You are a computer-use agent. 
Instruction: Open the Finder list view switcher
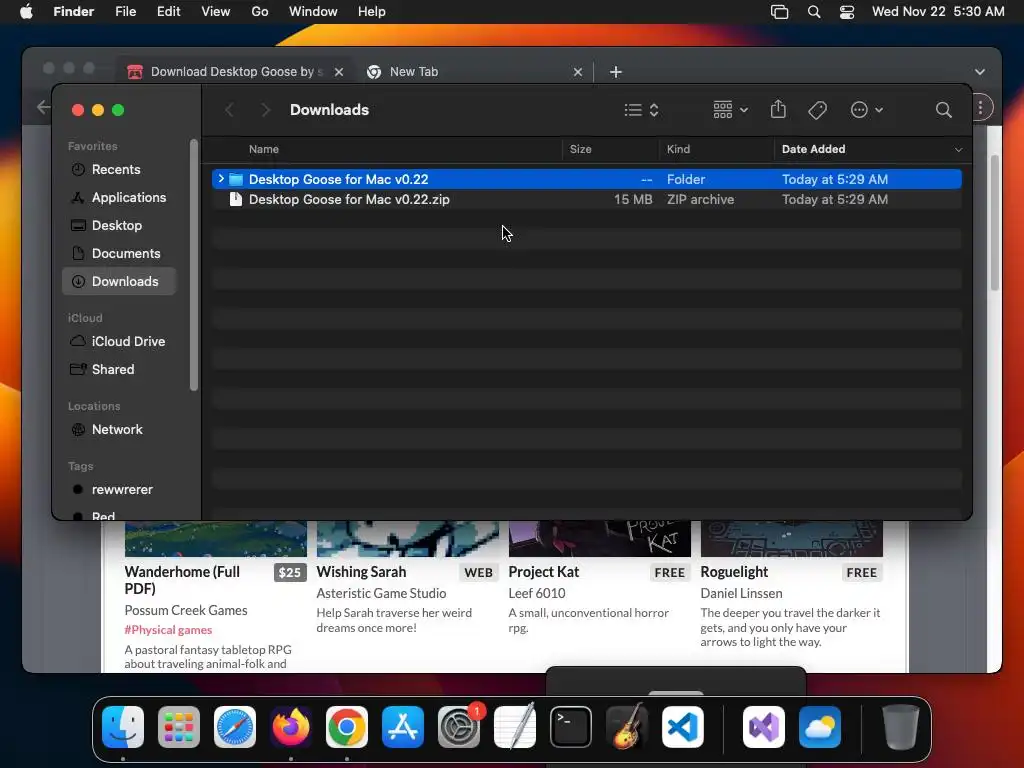[641, 110]
